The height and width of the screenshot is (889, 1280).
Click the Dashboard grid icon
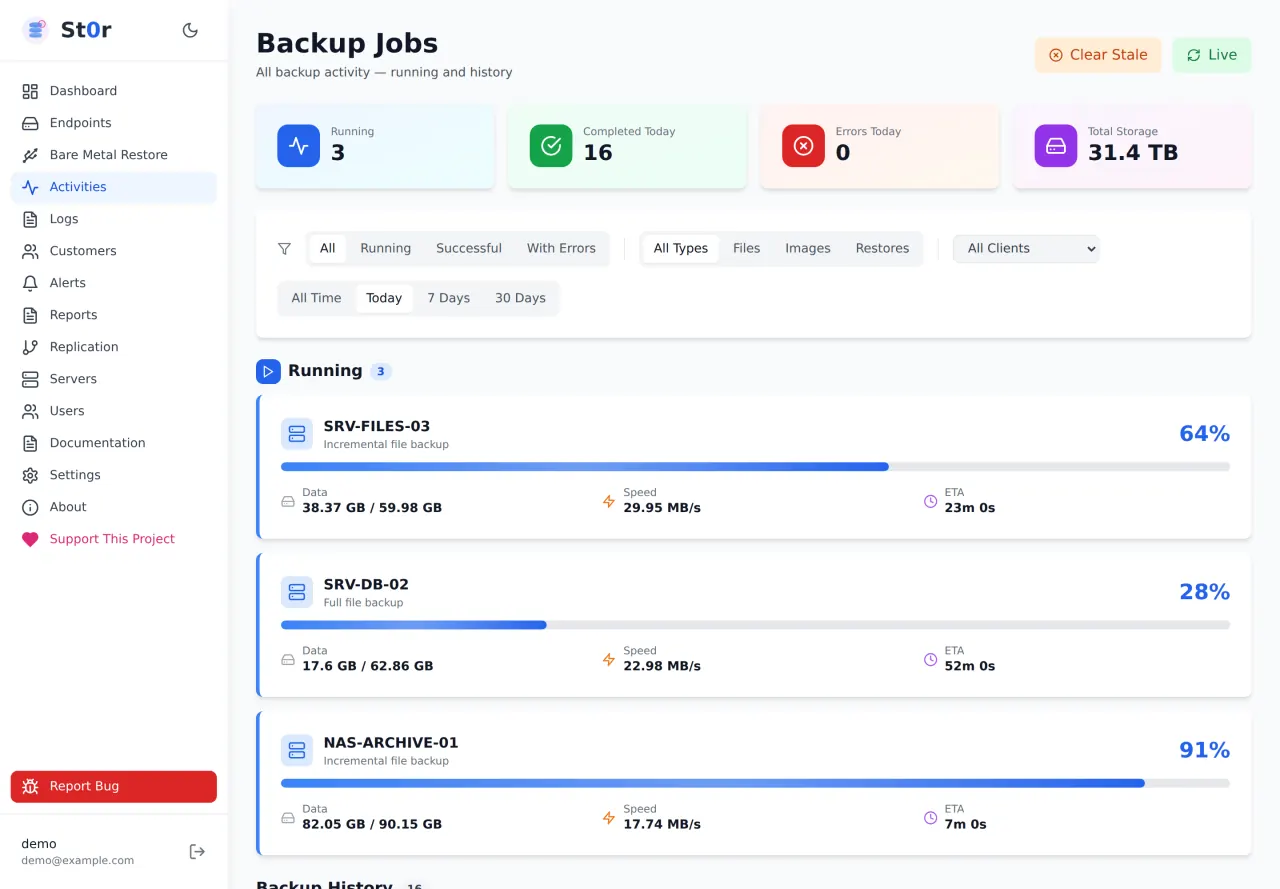pos(30,91)
